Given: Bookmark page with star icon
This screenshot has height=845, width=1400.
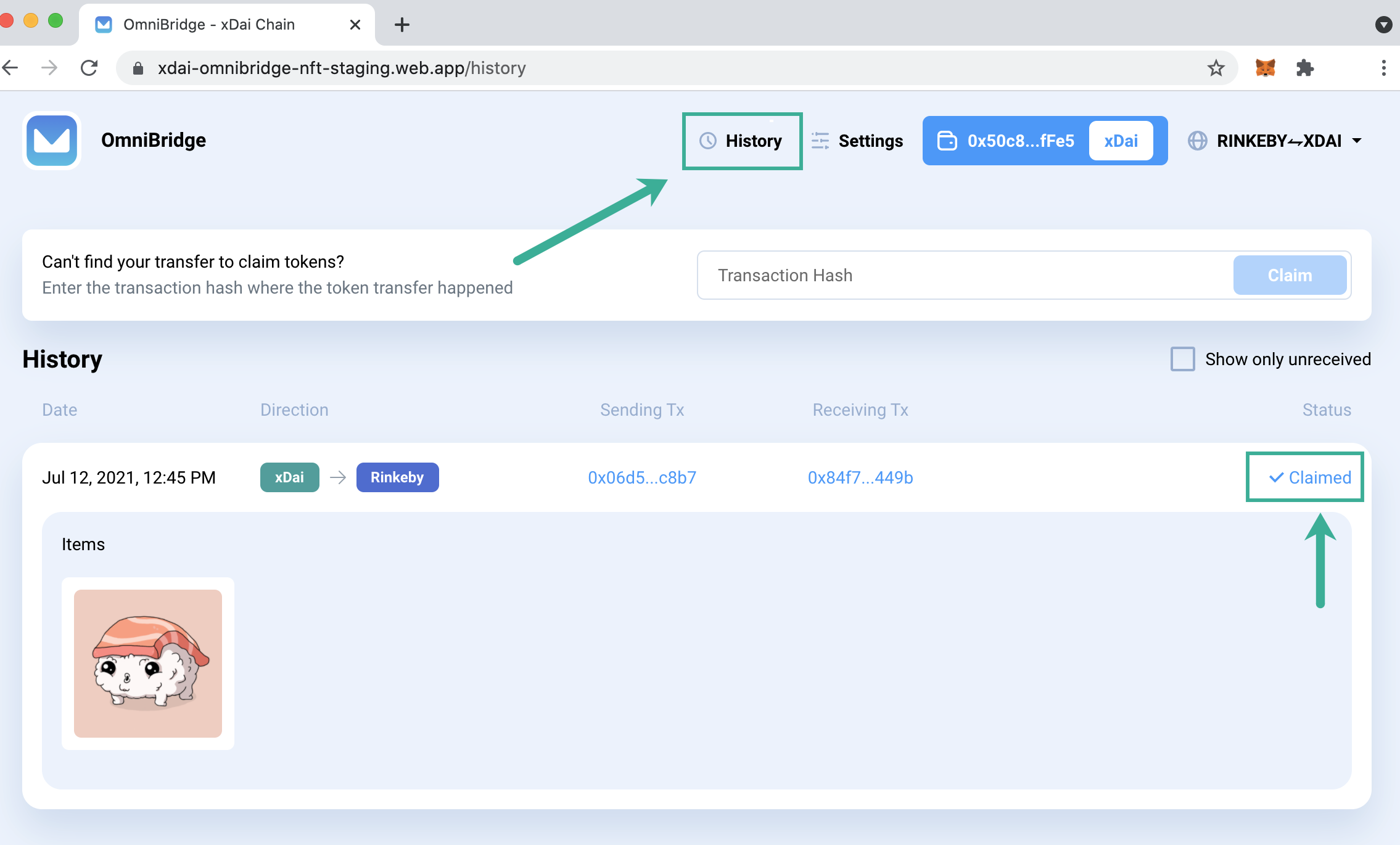Looking at the screenshot, I should (1216, 68).
